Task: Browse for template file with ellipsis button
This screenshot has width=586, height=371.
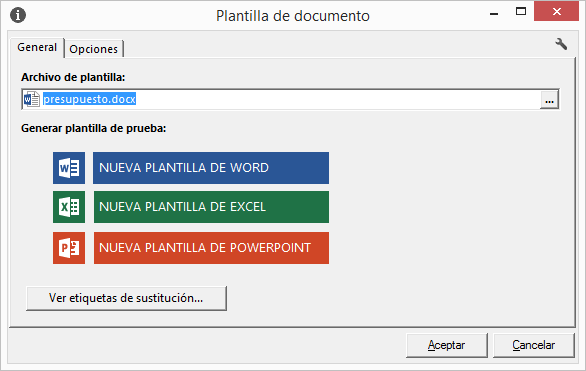Action: 549,100
